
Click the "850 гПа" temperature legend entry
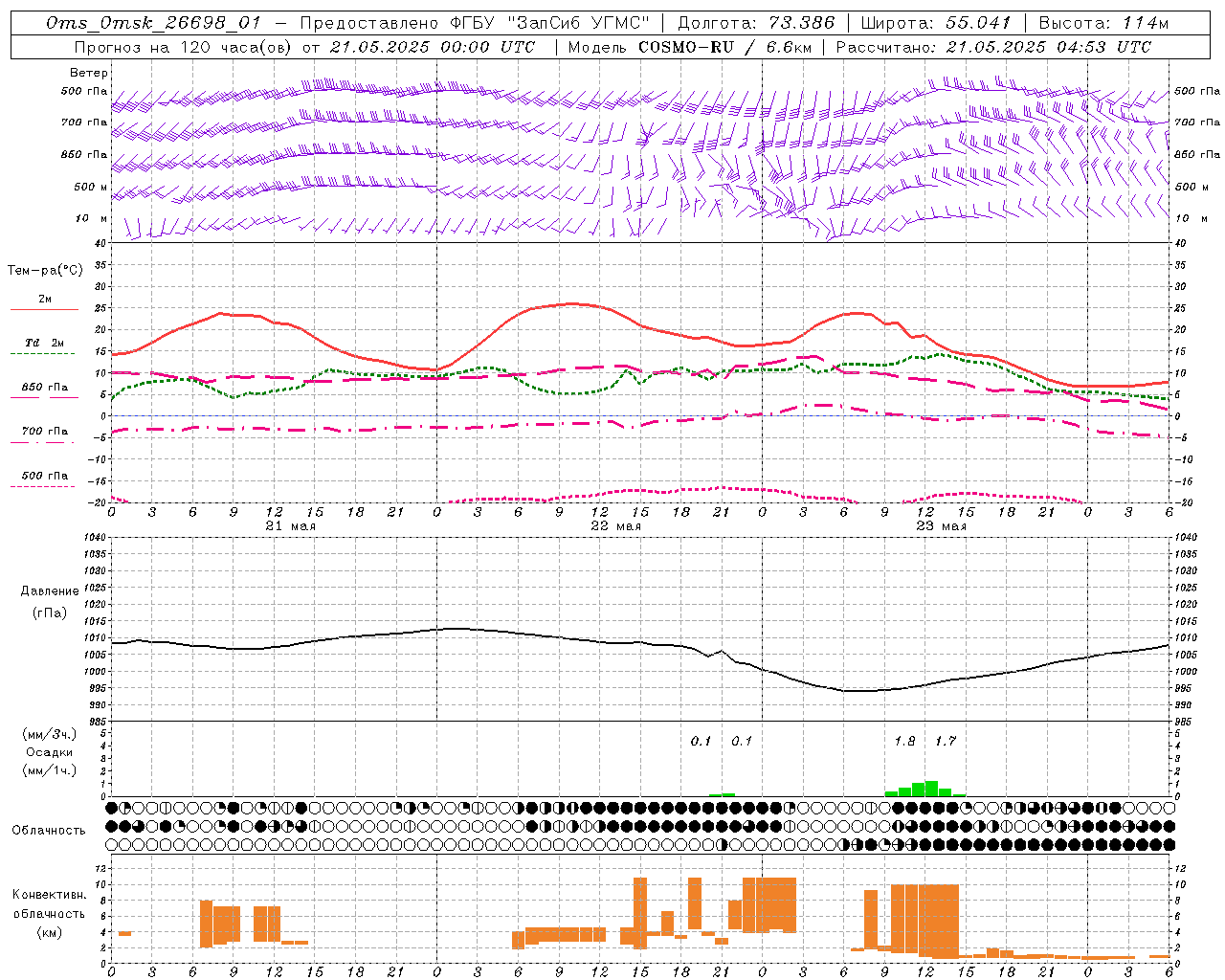[x=45, y=388]
